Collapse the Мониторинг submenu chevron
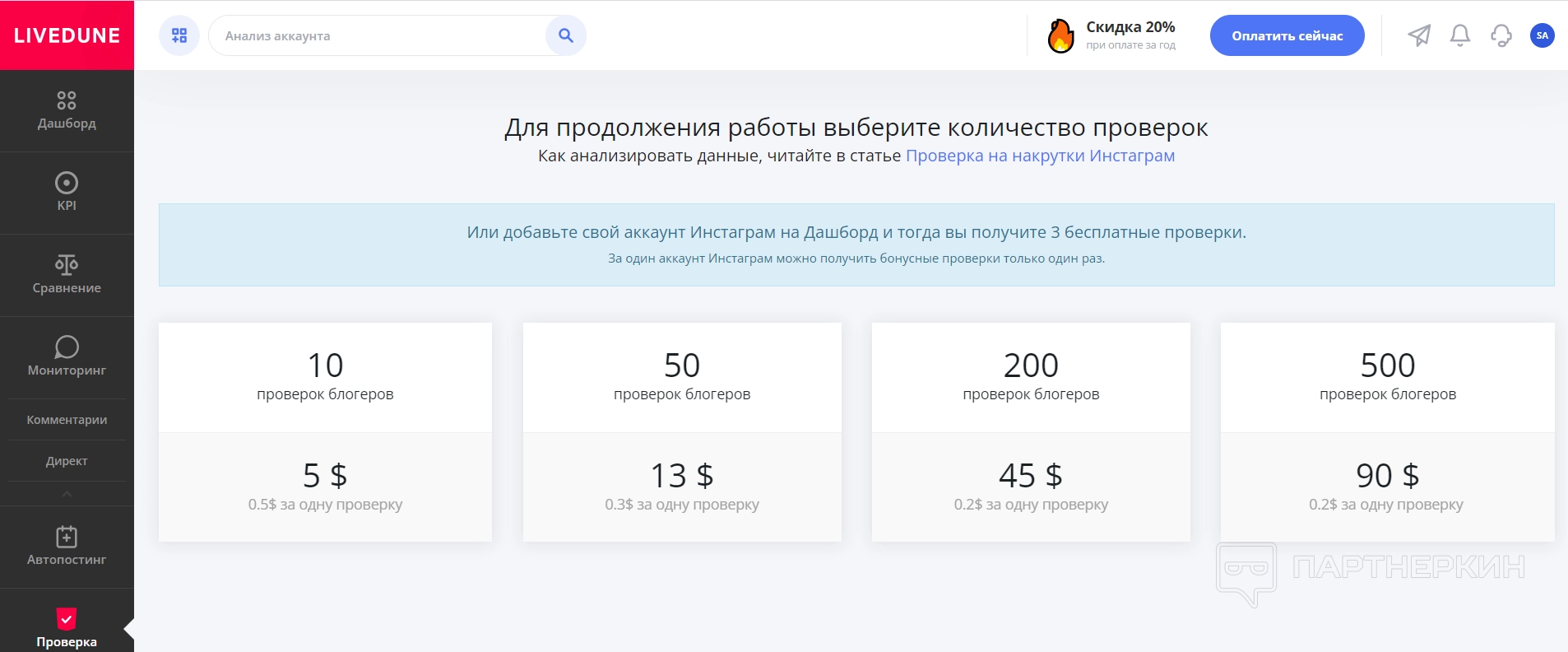Screen dimensions: 1568x652 (67, 494)
